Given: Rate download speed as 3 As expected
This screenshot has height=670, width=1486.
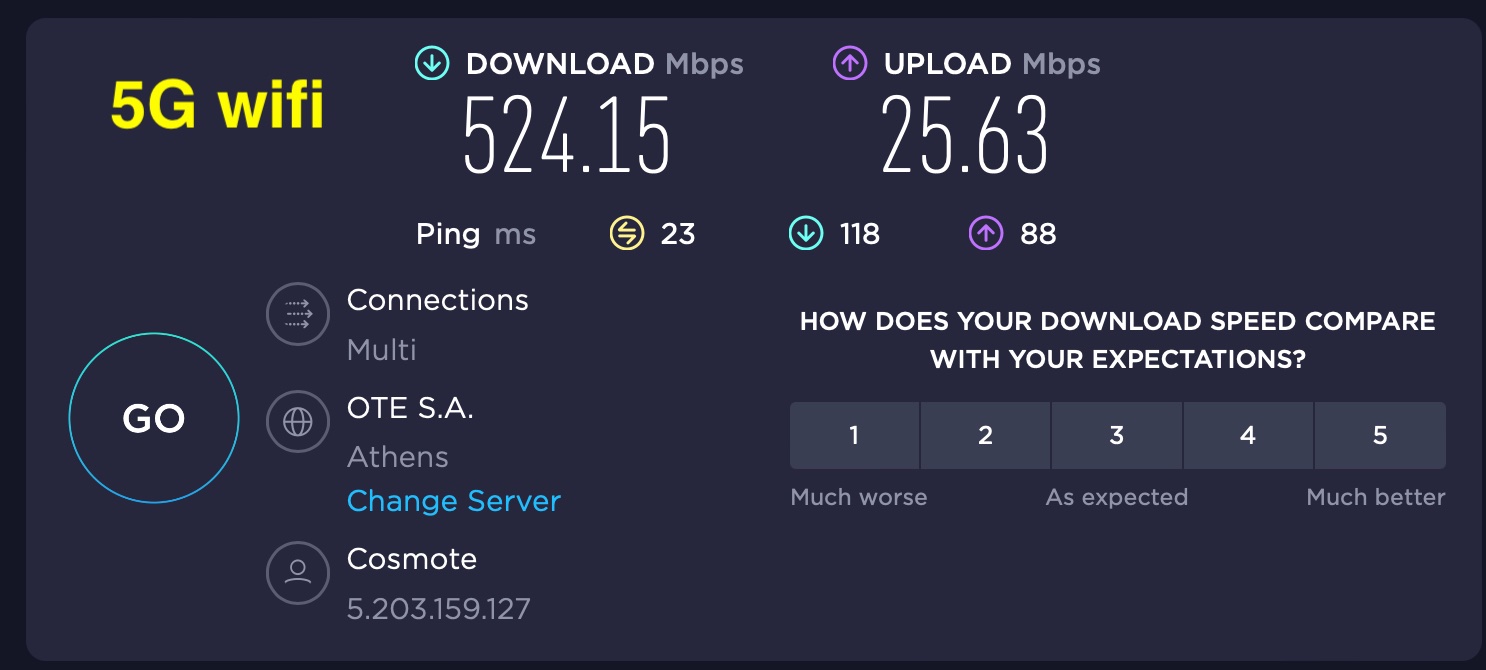Looking at the screenshot, I should (1117, 435).
